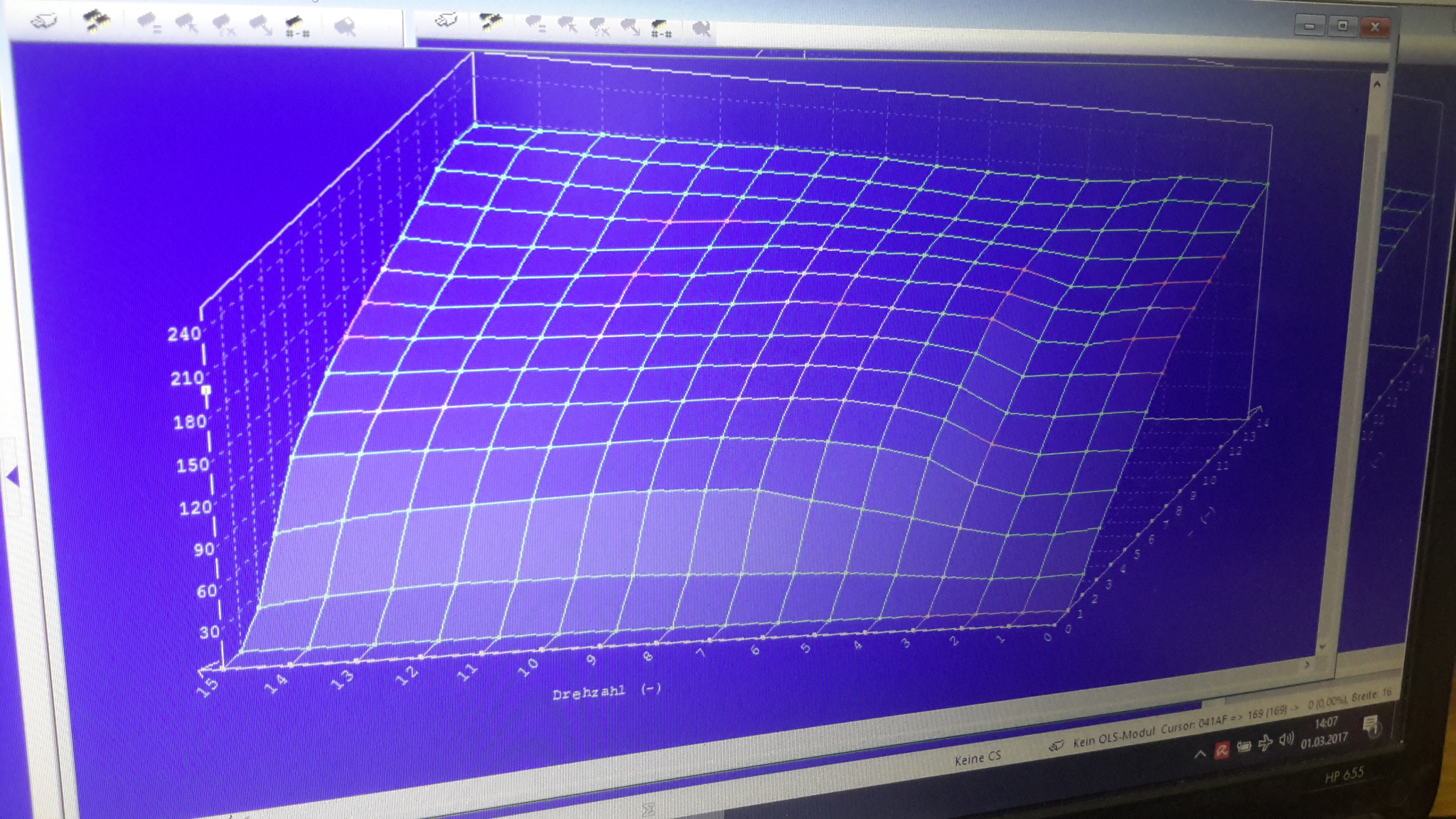The image size is (1456, 819).
Task: Open the volume control tray icon
Action: tap(1286, 740)
